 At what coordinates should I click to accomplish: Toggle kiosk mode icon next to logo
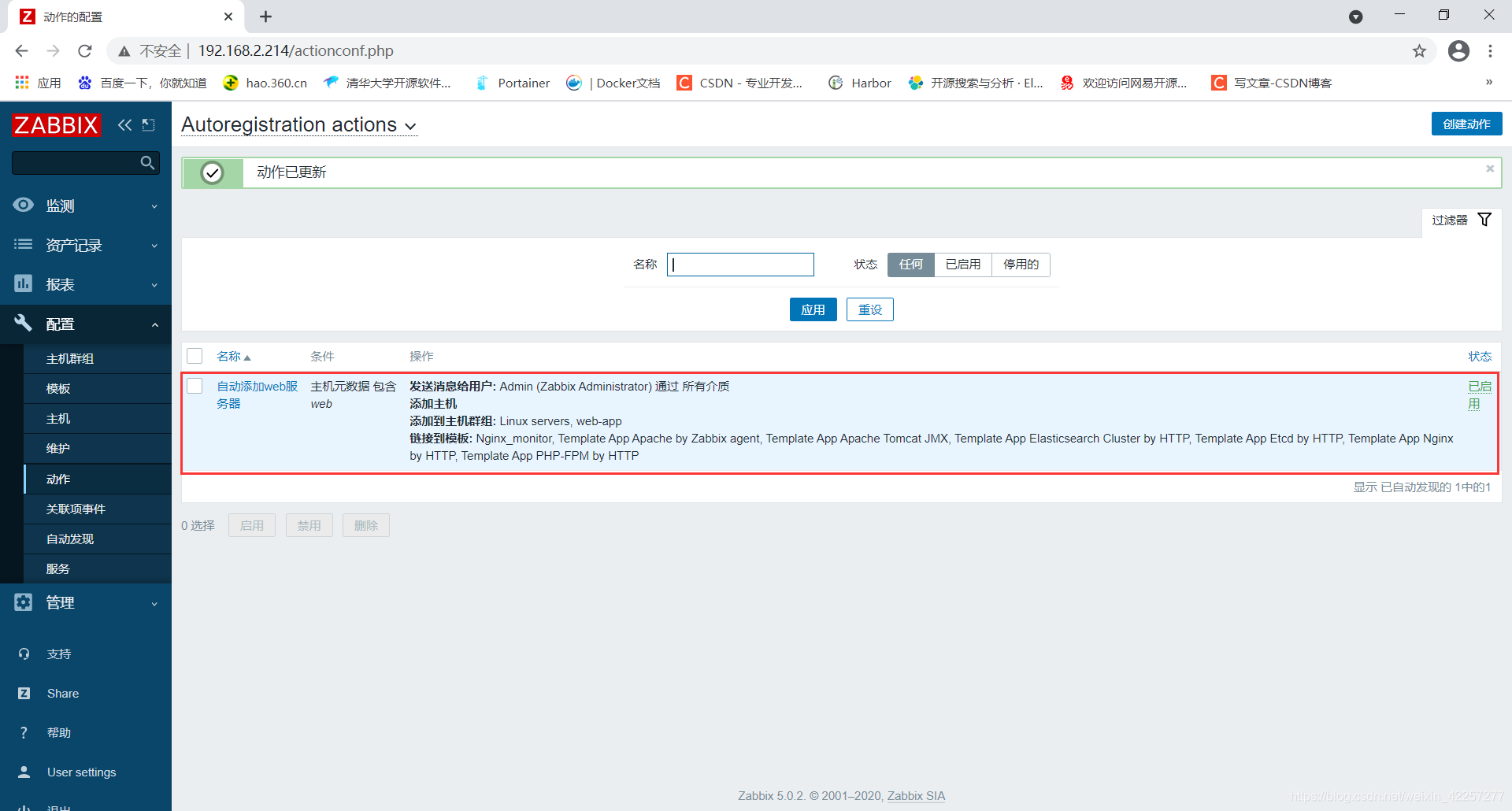tap(148, 124)
